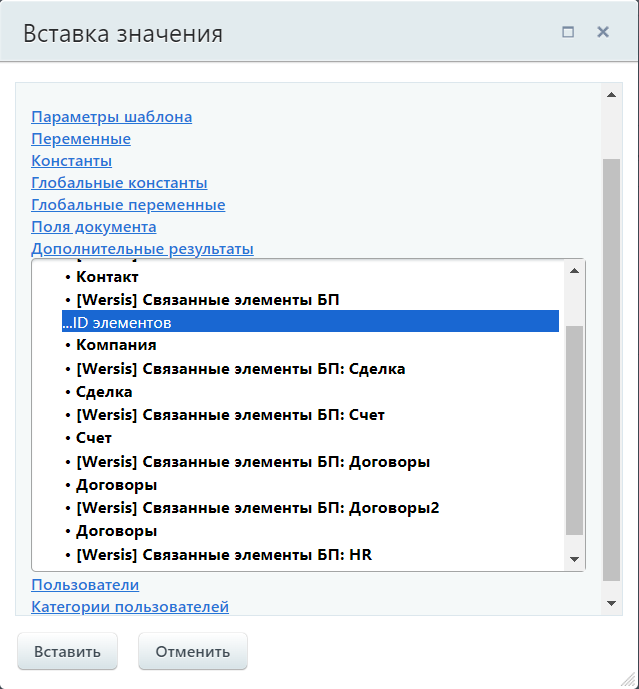
Task: Open the Глобальные переменные link
Action: click(128, 205)
